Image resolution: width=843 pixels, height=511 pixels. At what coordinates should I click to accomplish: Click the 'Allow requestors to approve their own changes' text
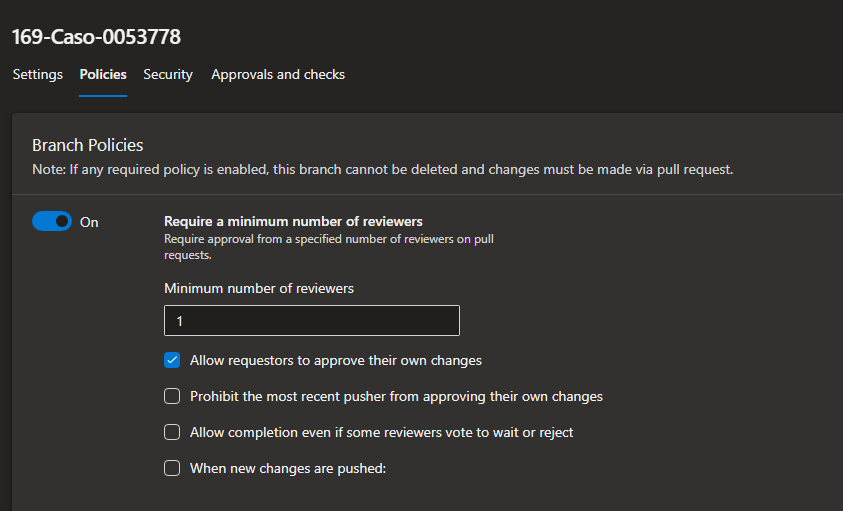pos(336,360)
